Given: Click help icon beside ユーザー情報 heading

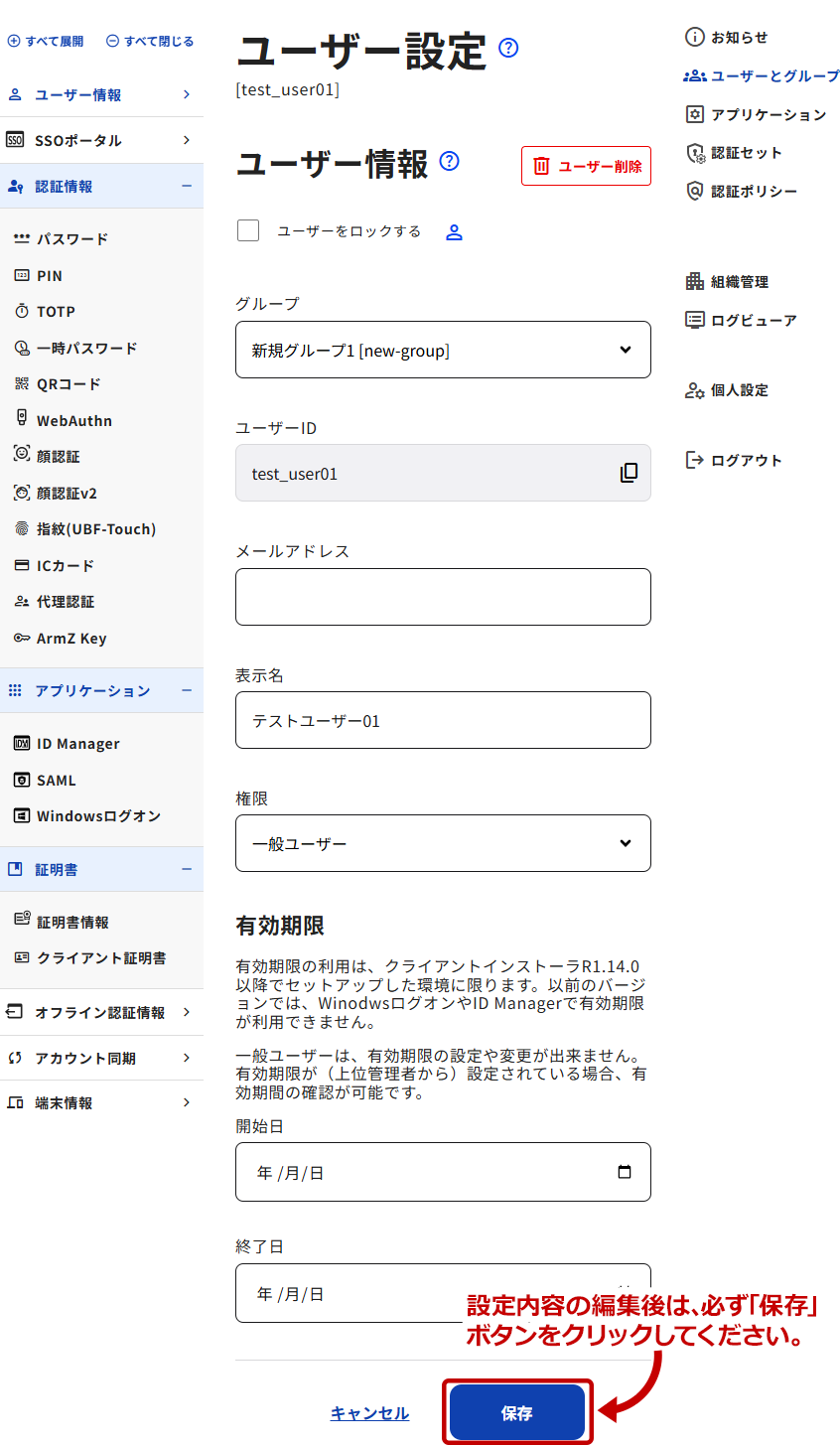Looking at the screenshot, I should click(449, 161).
